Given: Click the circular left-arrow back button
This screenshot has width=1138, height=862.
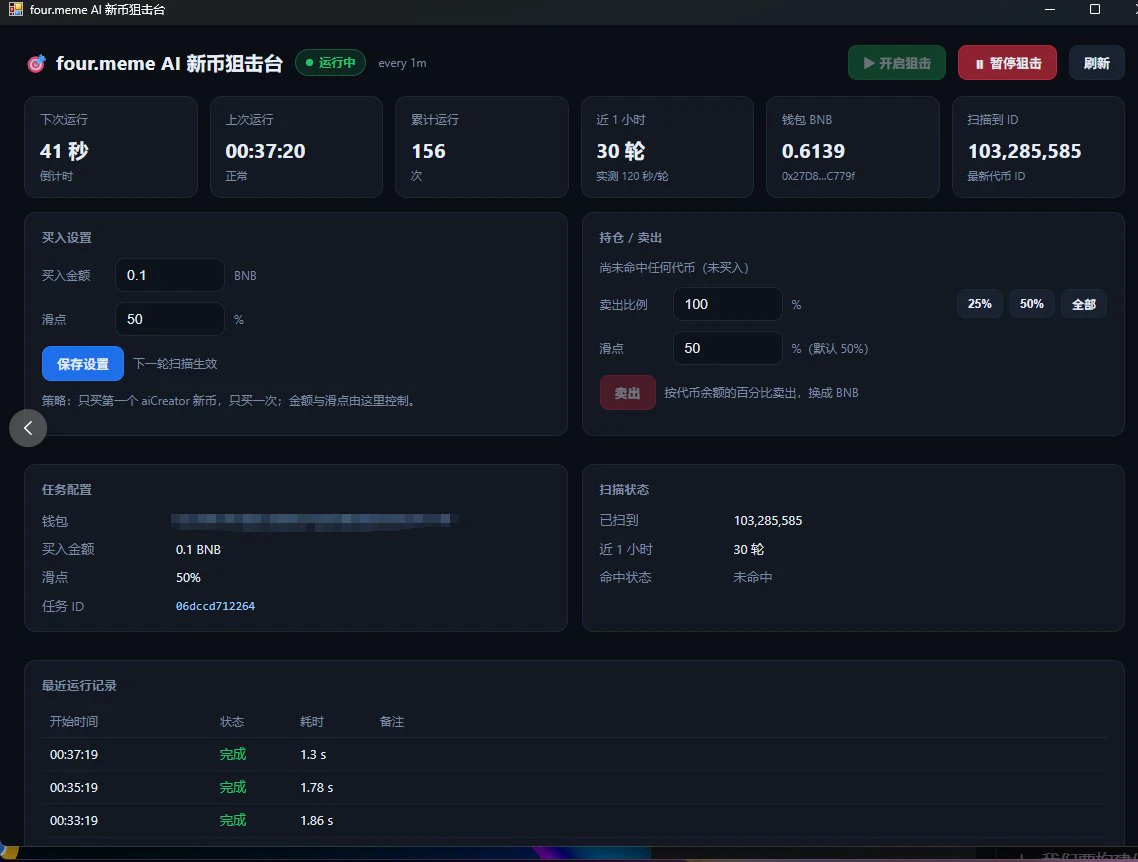Looking at the screenshot, I should point(28,428).
